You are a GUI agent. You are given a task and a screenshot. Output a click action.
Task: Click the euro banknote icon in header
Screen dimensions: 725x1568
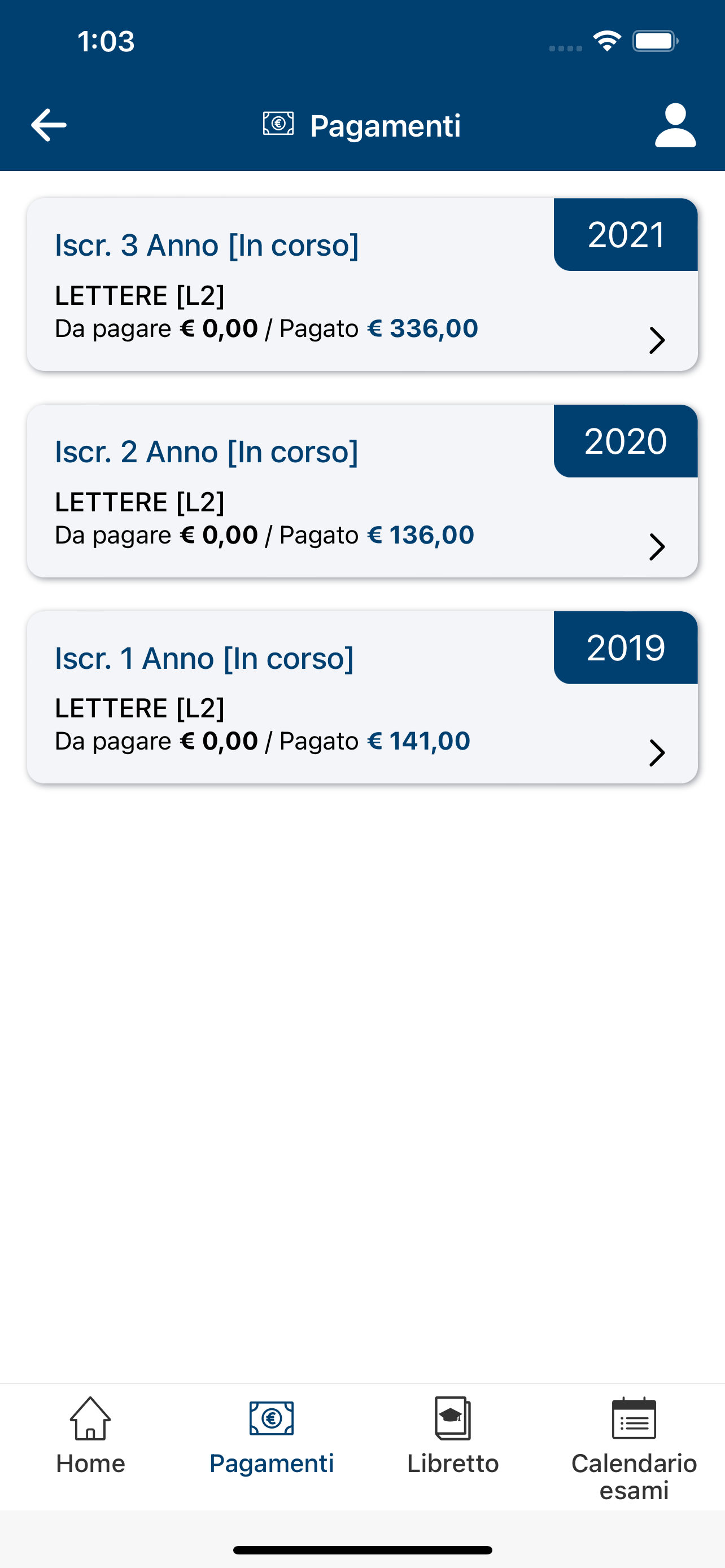(278, 124)
